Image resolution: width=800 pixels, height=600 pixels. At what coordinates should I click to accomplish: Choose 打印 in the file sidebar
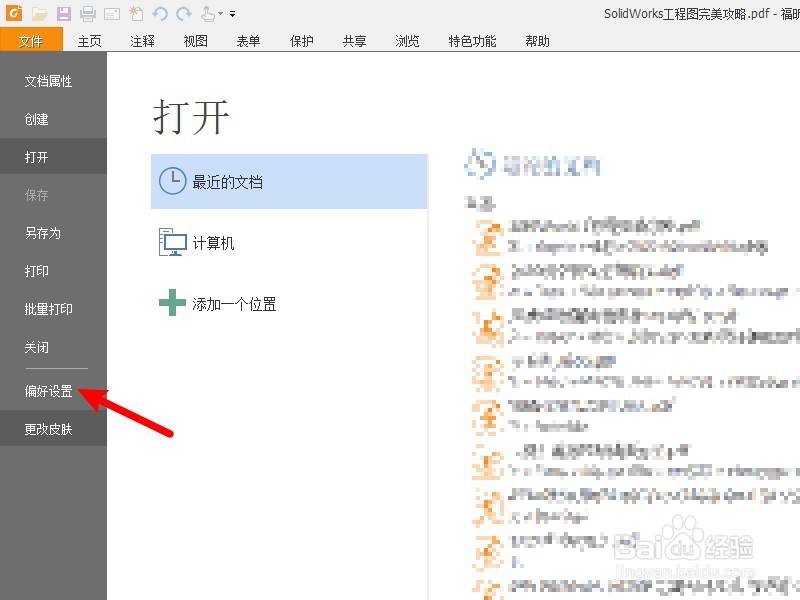[x=54, y=271]
